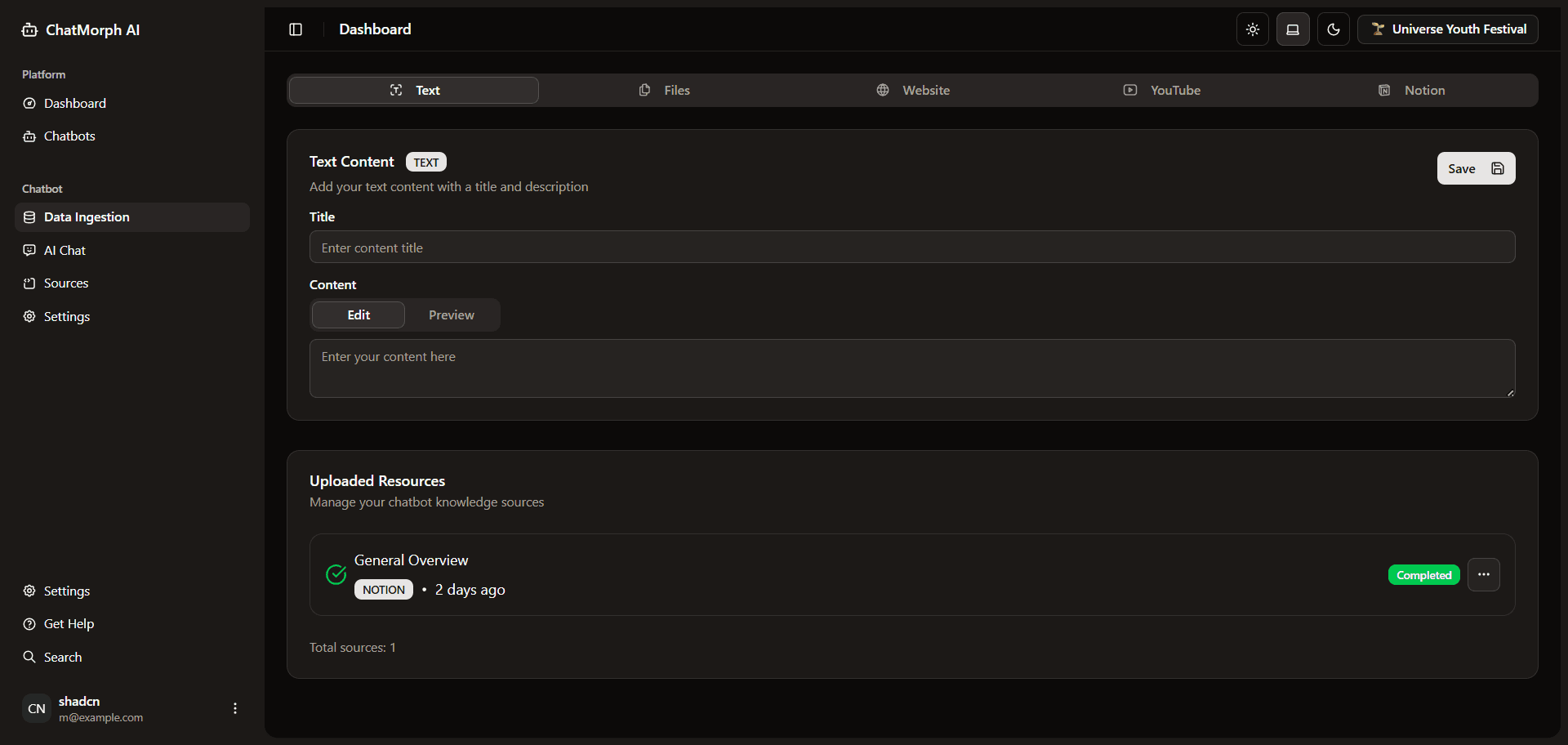
Task: Select system theme laptop icon
Action: (x=1293, y=29)
